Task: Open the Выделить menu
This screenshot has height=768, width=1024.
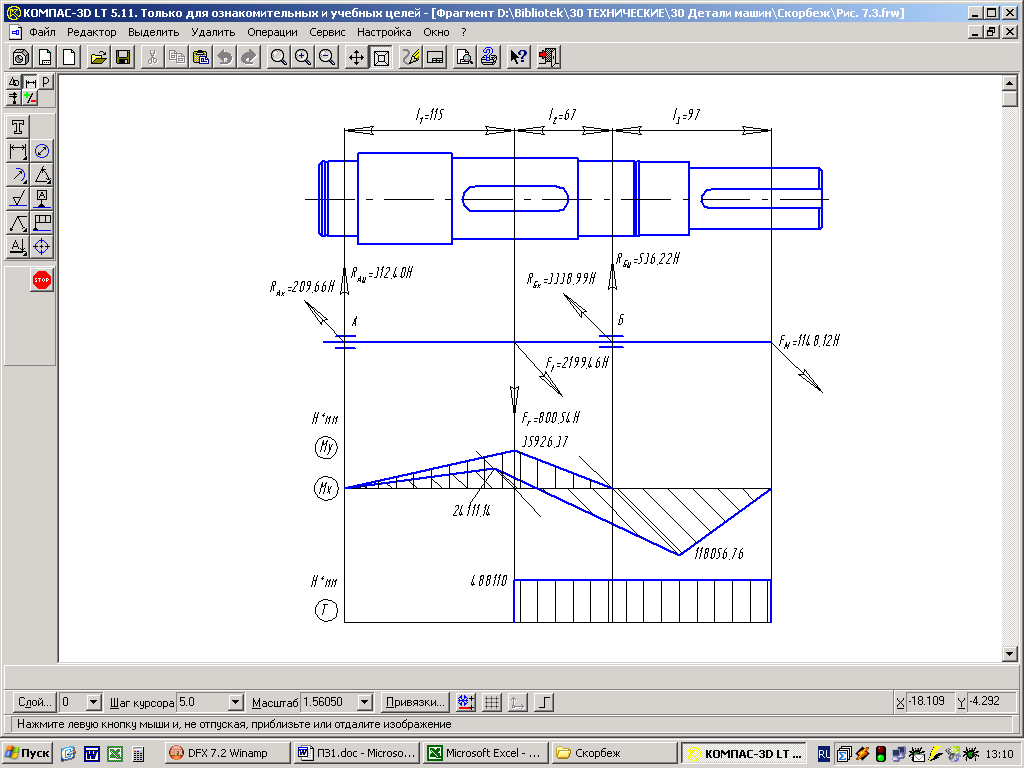Action: click(153, 32)
